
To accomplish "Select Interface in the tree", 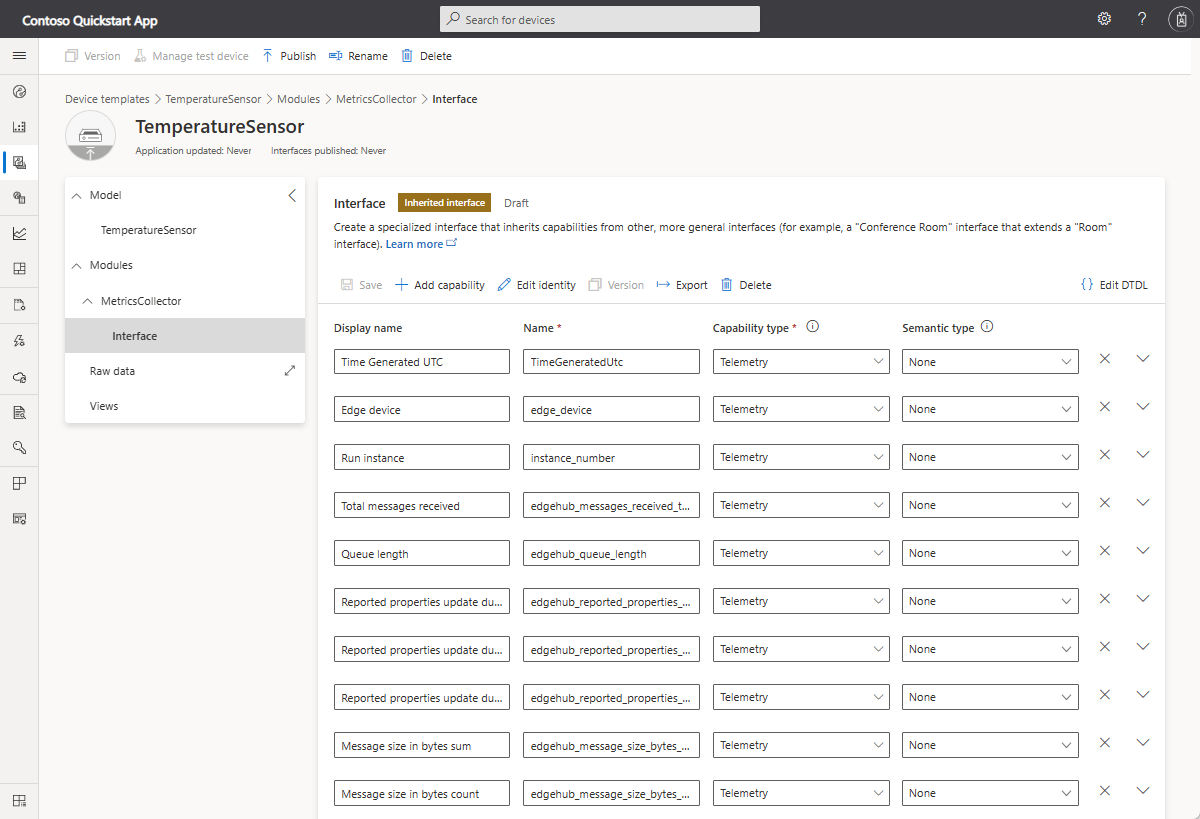I will (x=185, y=336).
